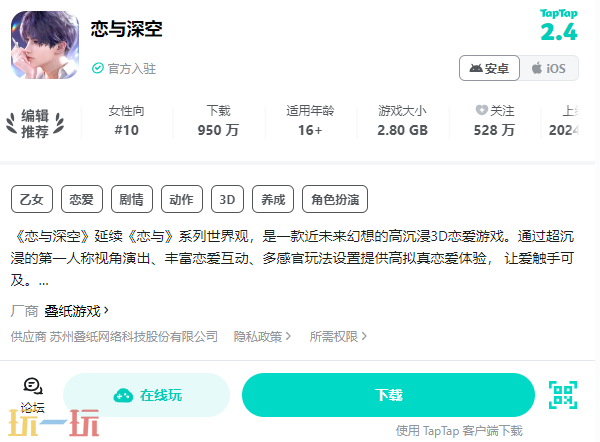Image resolution: width=600 pixels, height=442 pixels.
Task: Click the 在线玩 cloud play button
Action: click(146, 395)
